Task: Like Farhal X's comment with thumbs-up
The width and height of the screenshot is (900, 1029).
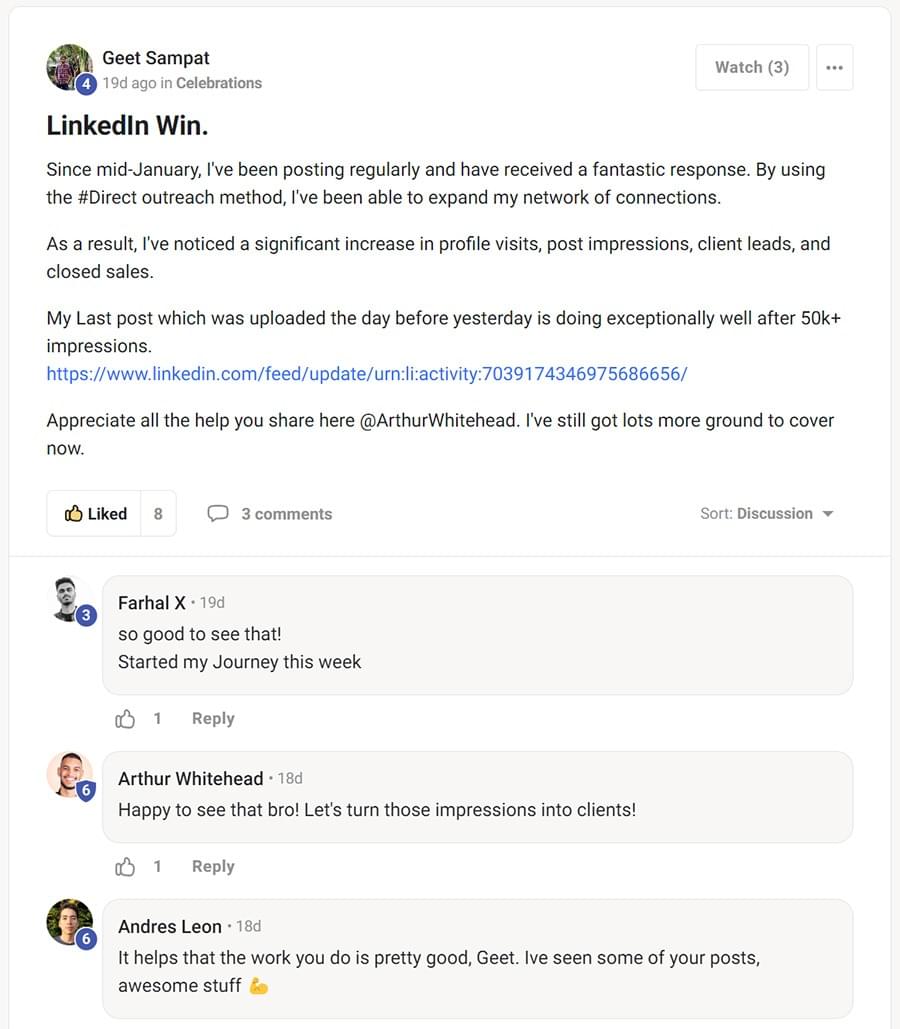Action: [125, 719]
